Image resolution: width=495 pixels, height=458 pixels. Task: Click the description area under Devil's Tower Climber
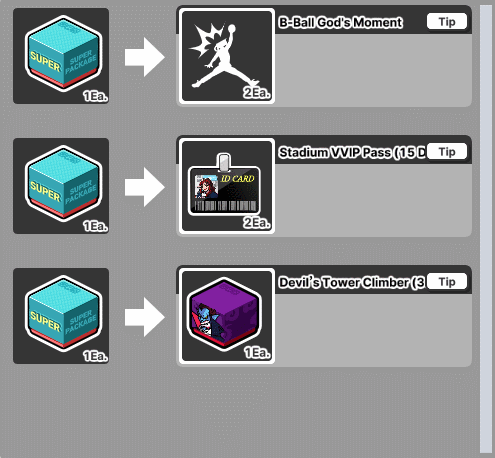tap(373, 330)
